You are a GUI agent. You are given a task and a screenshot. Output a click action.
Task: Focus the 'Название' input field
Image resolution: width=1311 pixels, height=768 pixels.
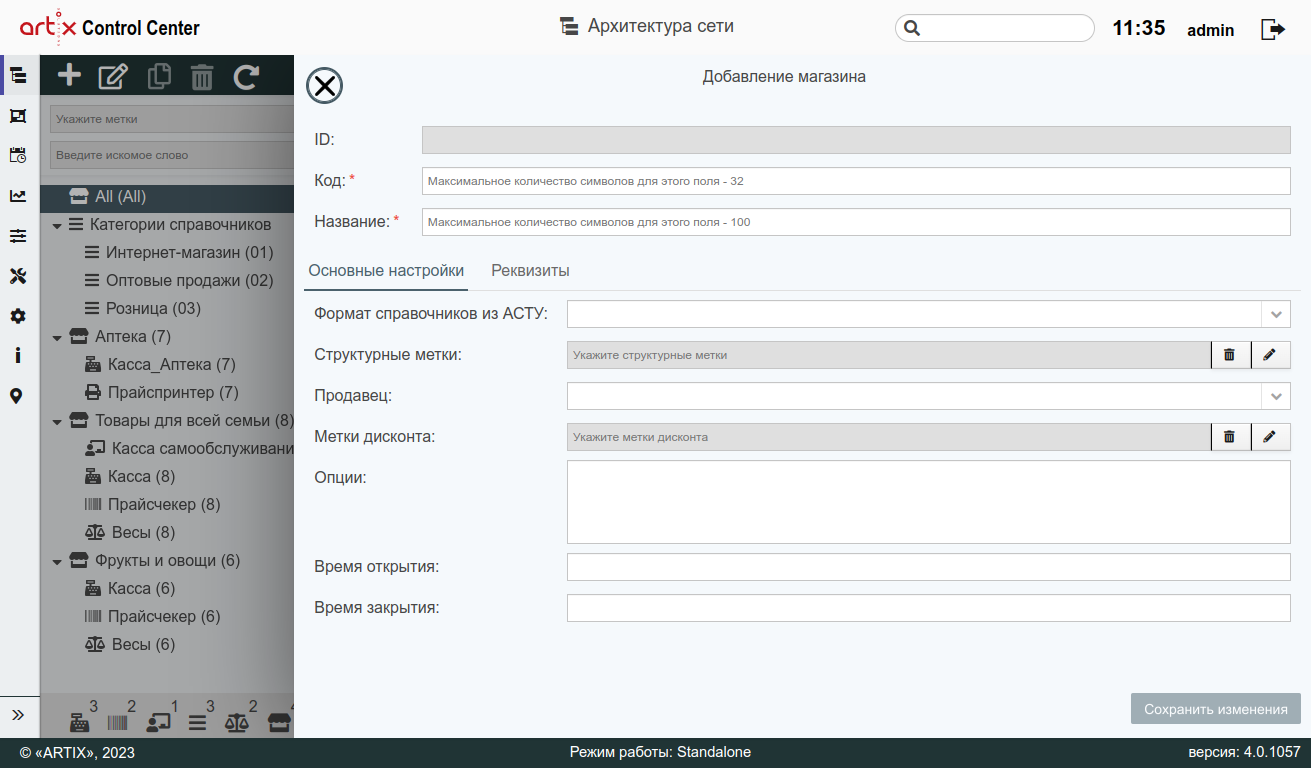[856, 222]
